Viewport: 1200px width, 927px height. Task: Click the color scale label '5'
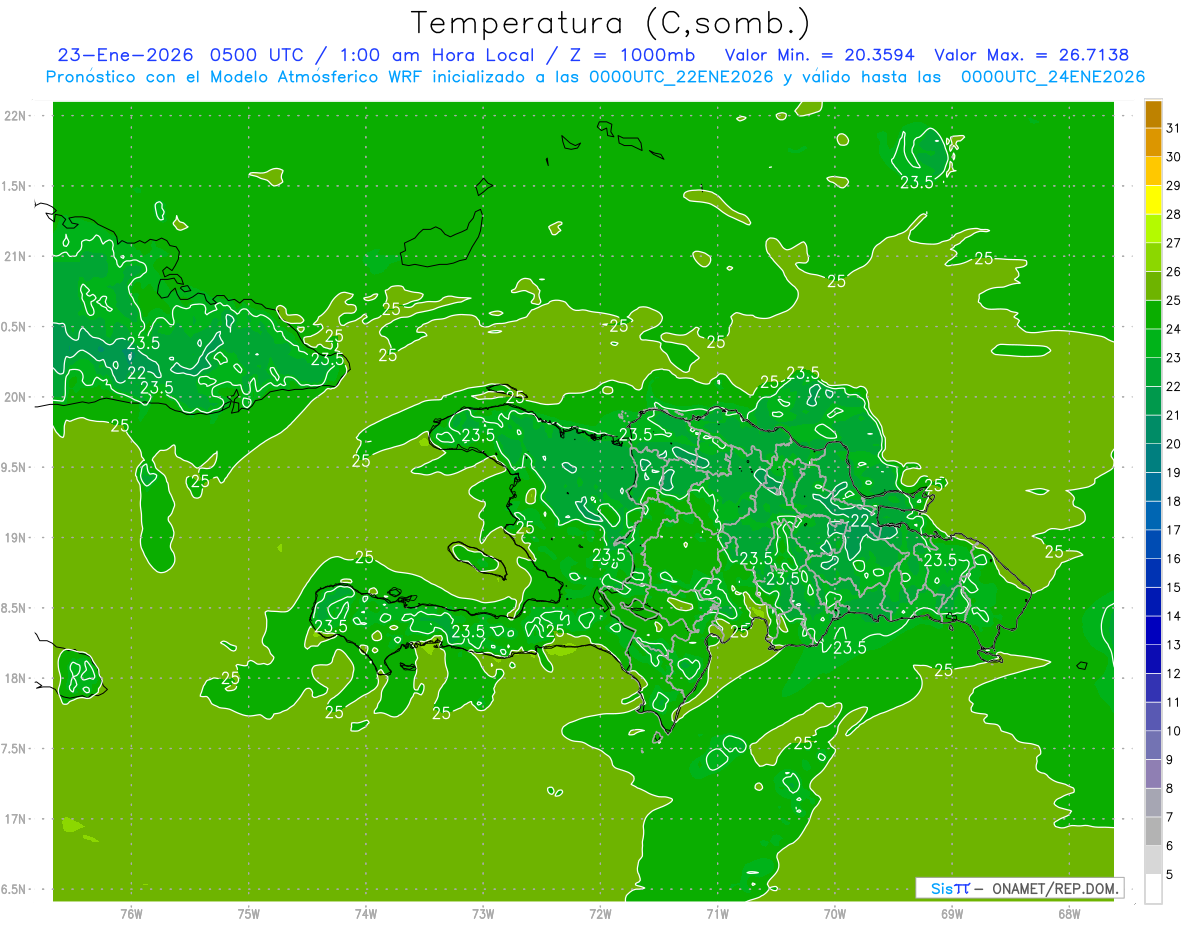click(x=1169, y=874)
